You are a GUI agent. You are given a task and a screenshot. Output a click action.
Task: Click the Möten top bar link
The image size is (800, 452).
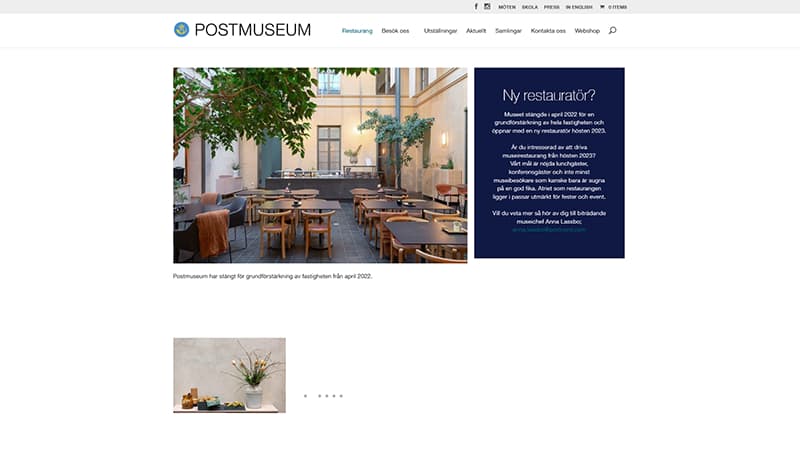click(507, 7)
